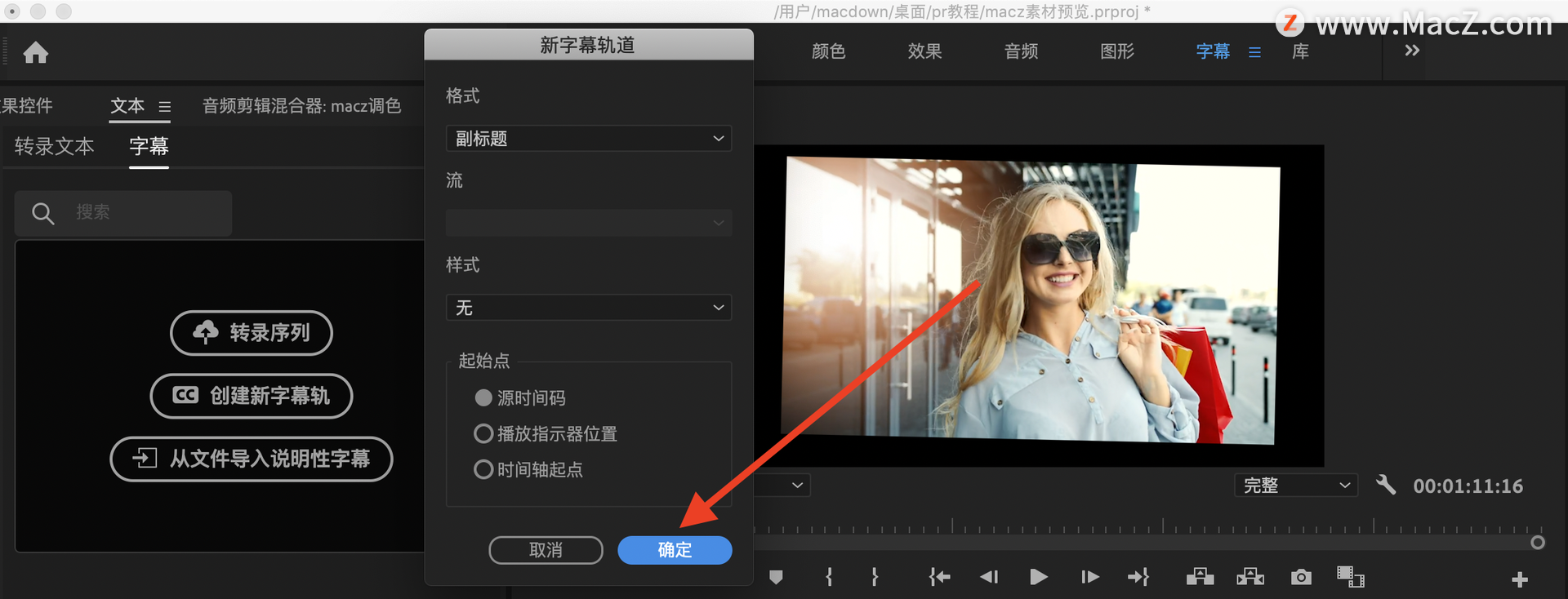
Task: Go to Out point
Action: pos(1138,577)
